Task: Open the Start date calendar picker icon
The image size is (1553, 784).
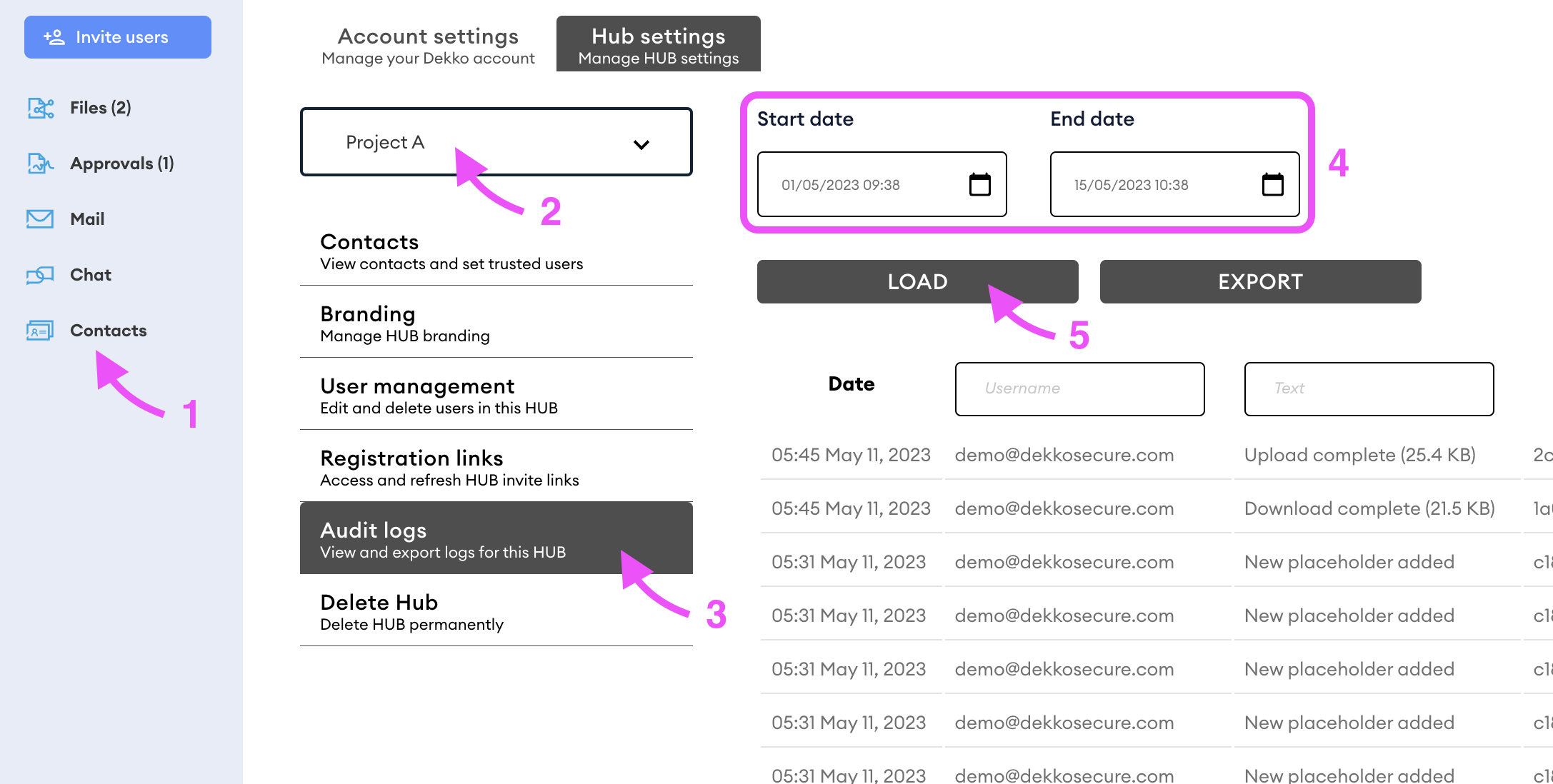Action: click(980, 184)
